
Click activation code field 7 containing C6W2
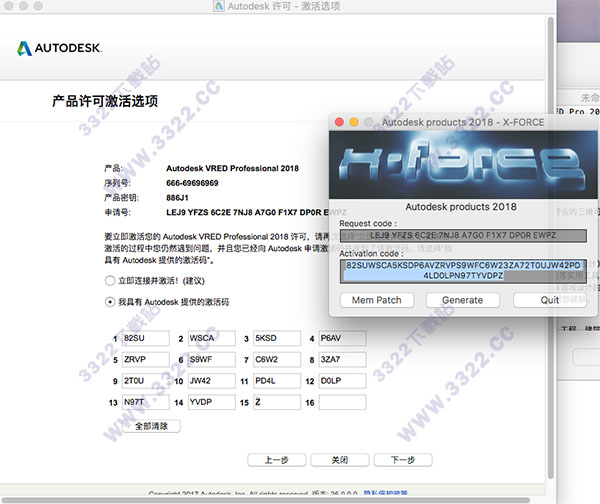click(x=277, y=360)
